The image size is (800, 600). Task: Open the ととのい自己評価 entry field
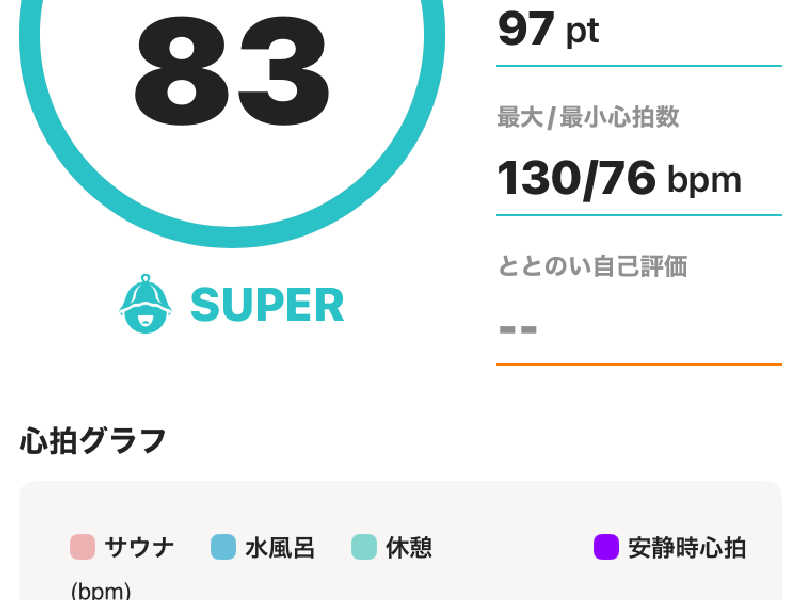pos(639,310)
